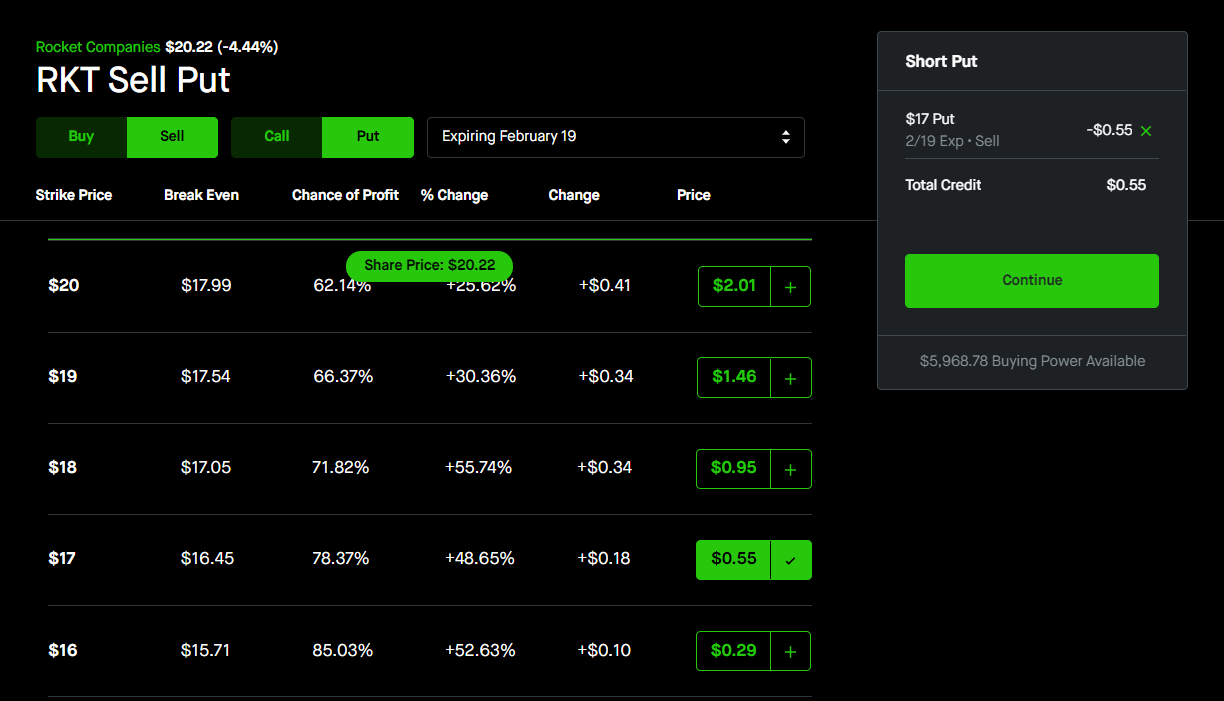Viewport: 1224px width, 701px height.
Task: Click the 2/19 Exp • Sell detail text
Action: 952,141
